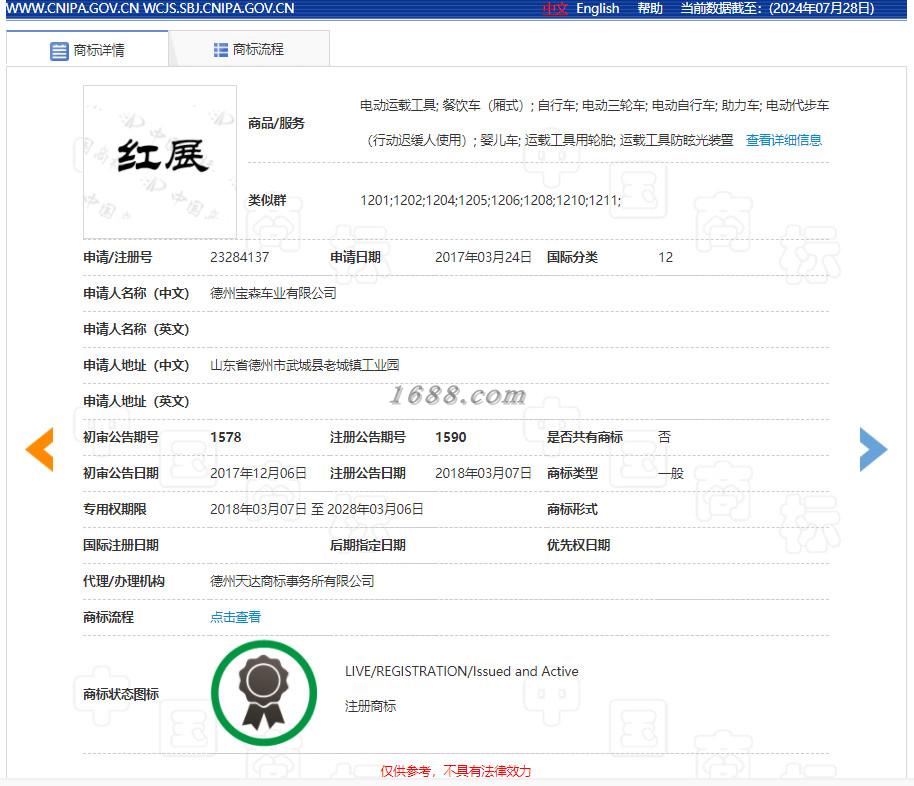
Task: Click the green registered trademark status badge
Action: pyautogui.click(x=264, y=693)
